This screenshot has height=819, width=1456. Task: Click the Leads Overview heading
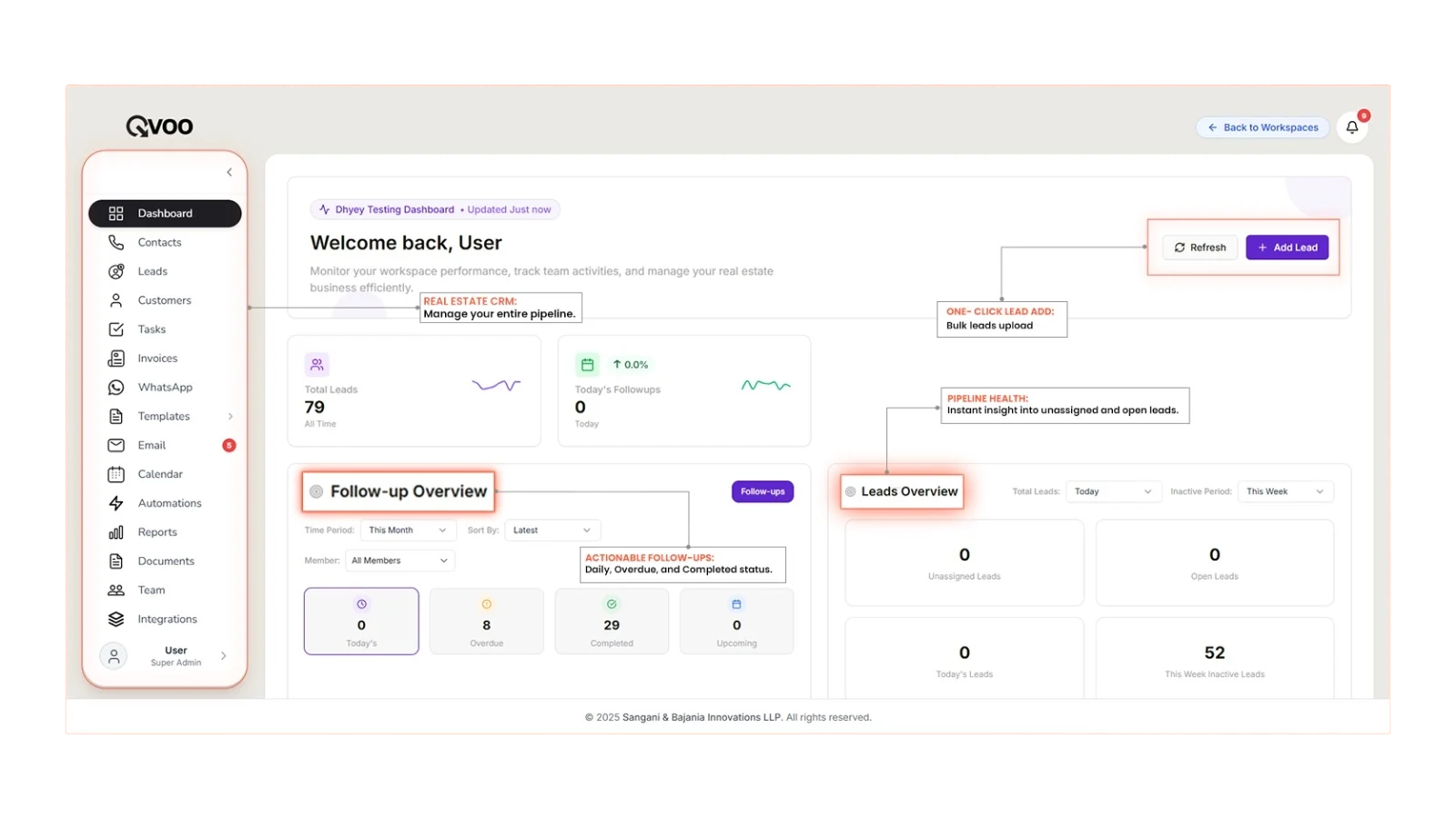coord(909,491)
